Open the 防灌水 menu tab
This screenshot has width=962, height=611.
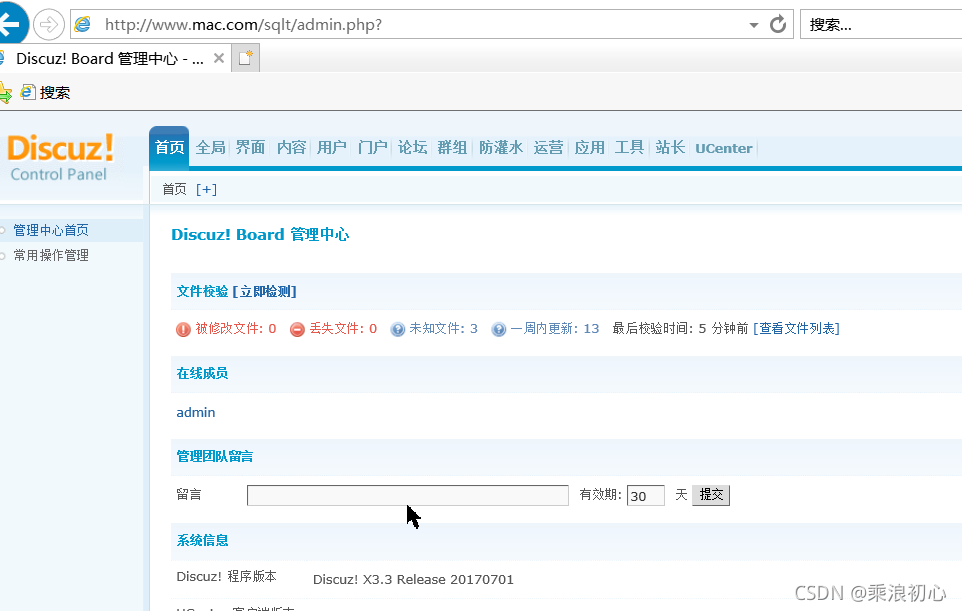coord(501,147)
